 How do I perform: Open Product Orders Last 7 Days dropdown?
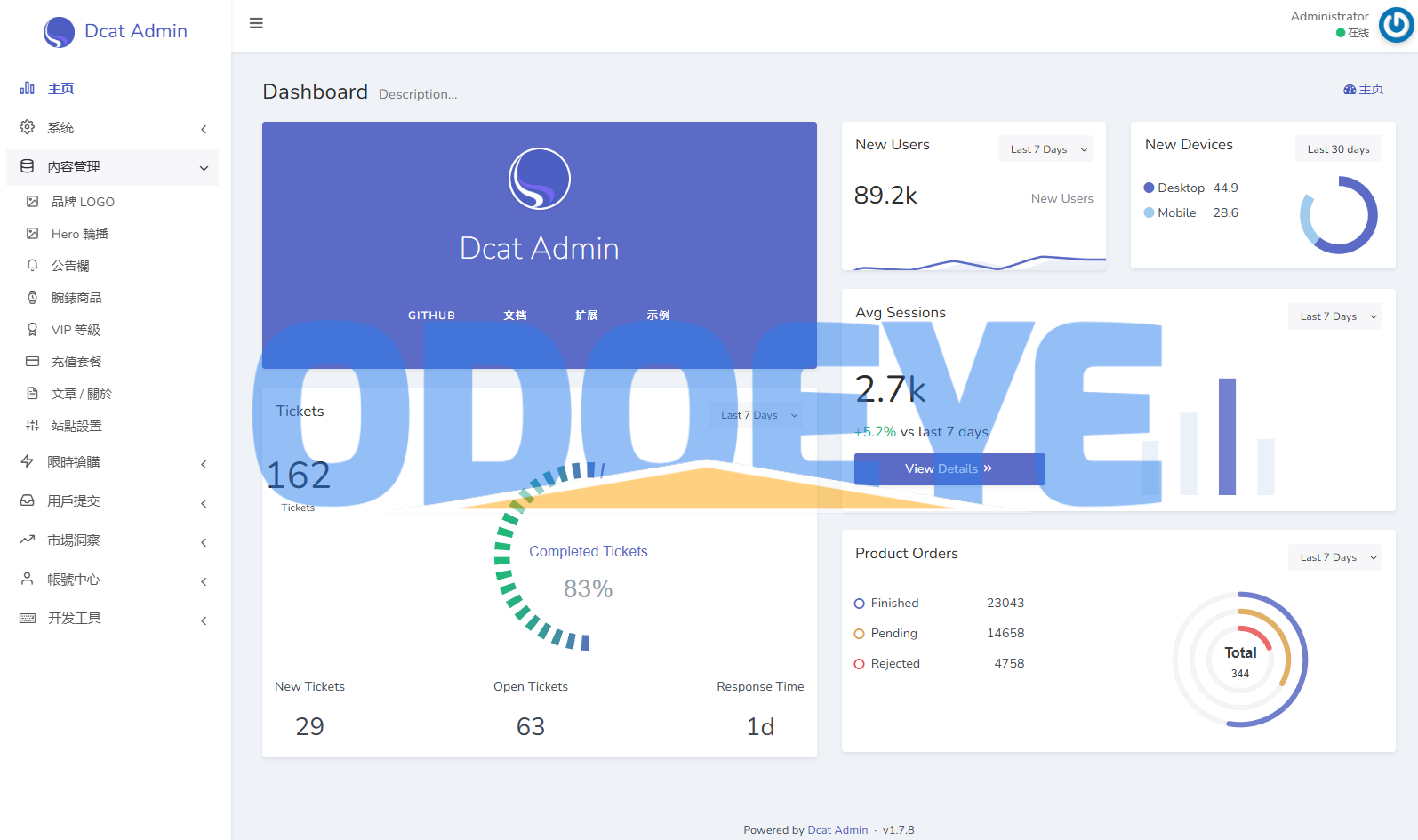(x=1335, y=557)
